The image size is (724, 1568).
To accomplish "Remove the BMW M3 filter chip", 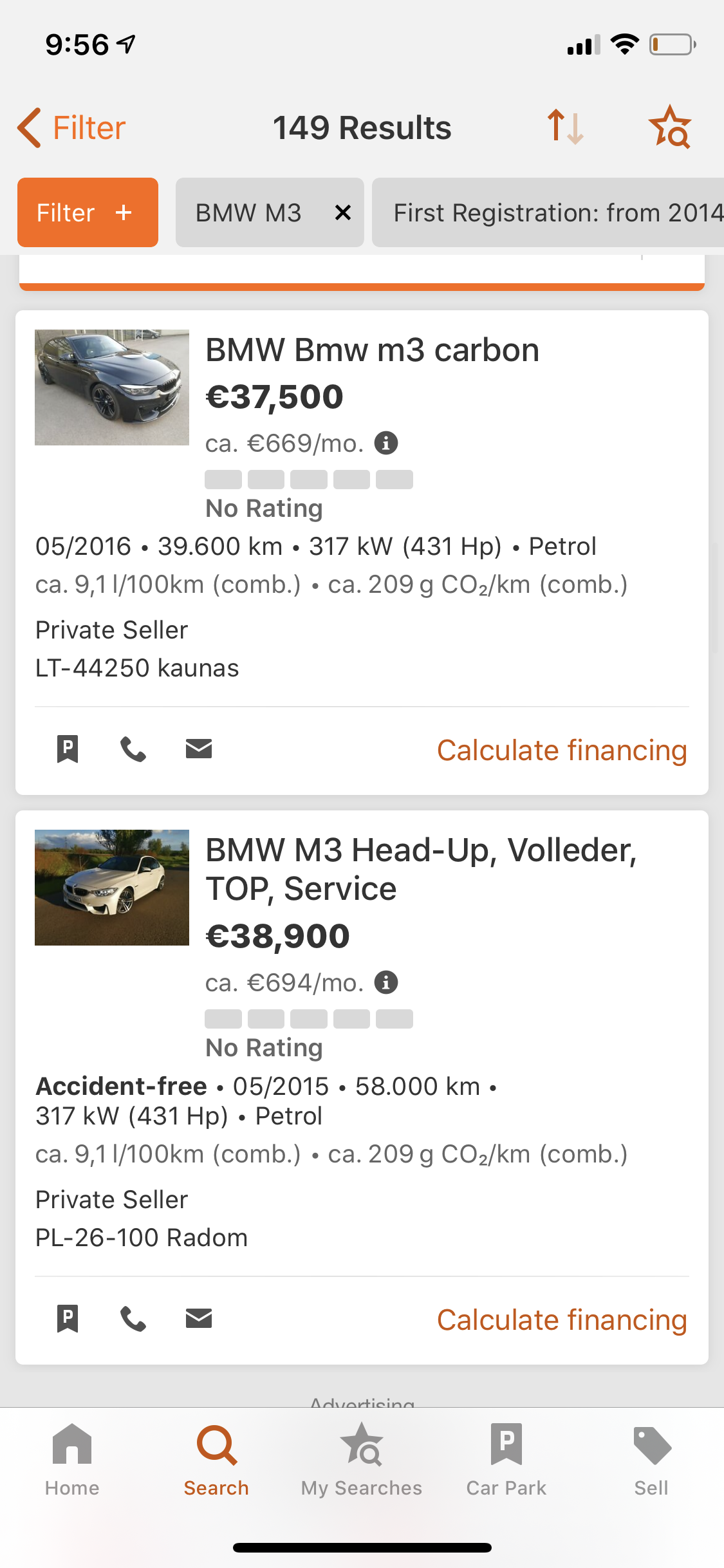I will [343, 212].
